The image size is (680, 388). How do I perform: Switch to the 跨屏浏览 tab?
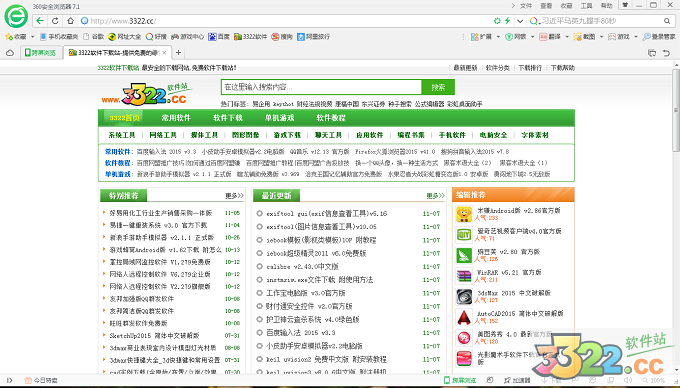click(x=41, y=53)
